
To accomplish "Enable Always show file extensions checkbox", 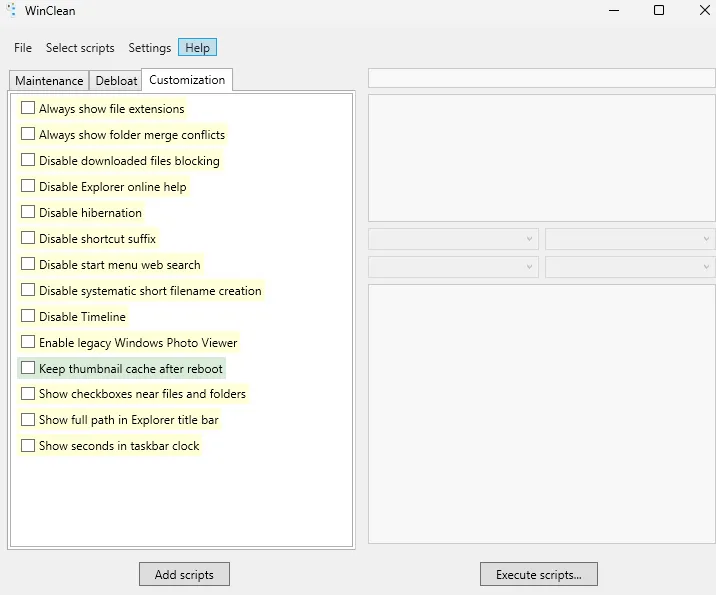I will [x=28, y=108].
